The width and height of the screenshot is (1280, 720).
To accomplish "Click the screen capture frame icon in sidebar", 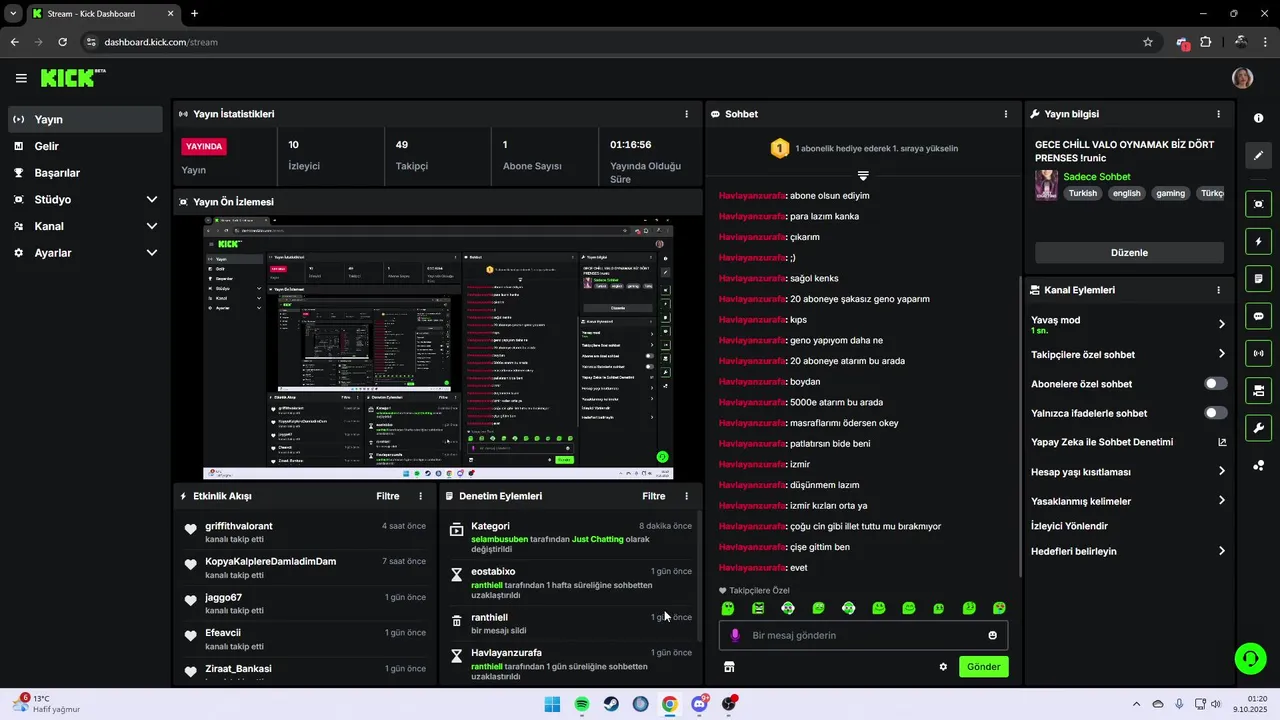I will pyautogui.click(x=1258, y=204).
